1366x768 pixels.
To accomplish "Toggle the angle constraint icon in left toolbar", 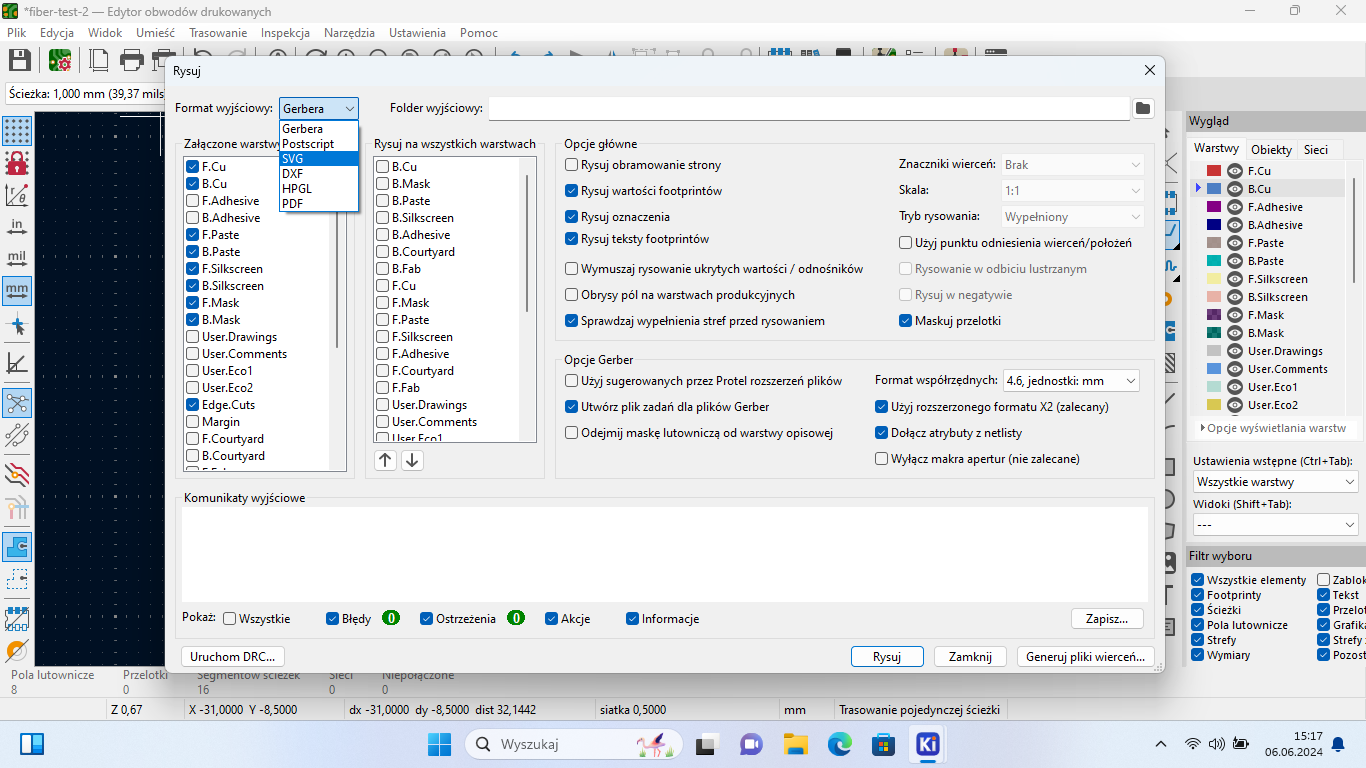I will click(x=17, y=362).
